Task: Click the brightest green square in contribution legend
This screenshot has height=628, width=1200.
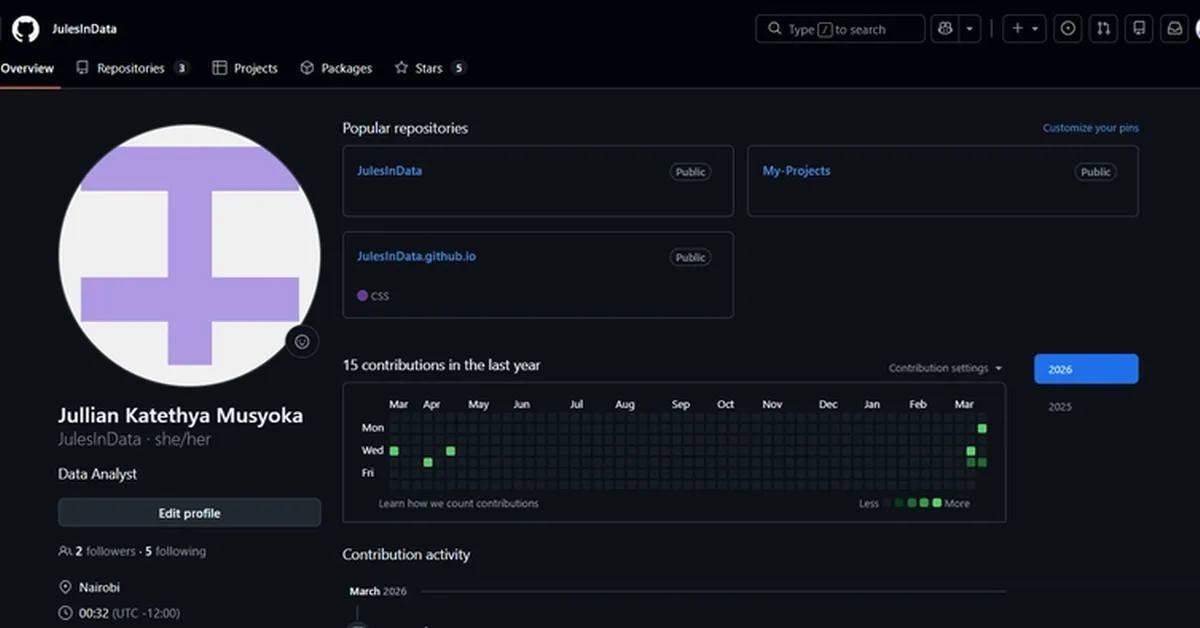Action: pyautogui.click(x=937, y=503)
